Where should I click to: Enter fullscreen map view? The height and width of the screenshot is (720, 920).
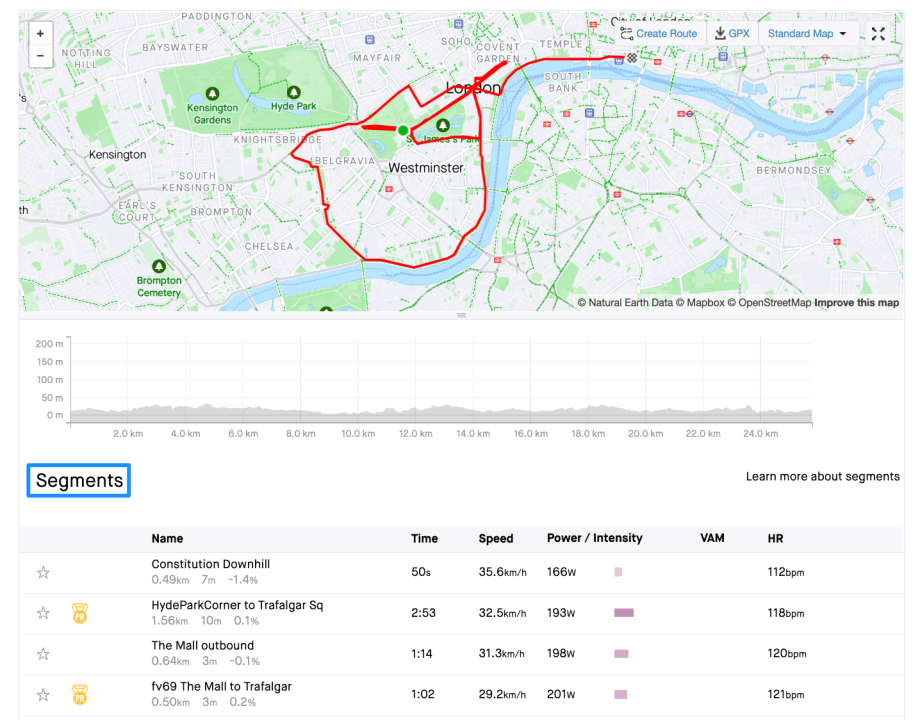878,34
